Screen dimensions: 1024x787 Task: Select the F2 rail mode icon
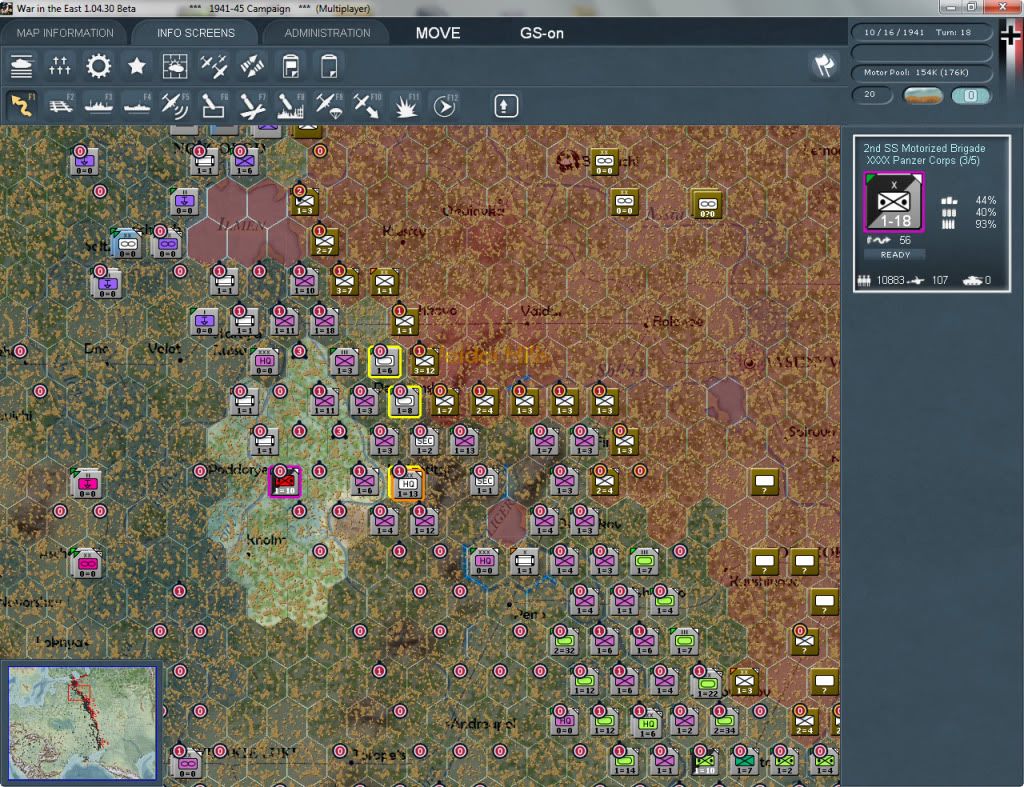[61, 105]
